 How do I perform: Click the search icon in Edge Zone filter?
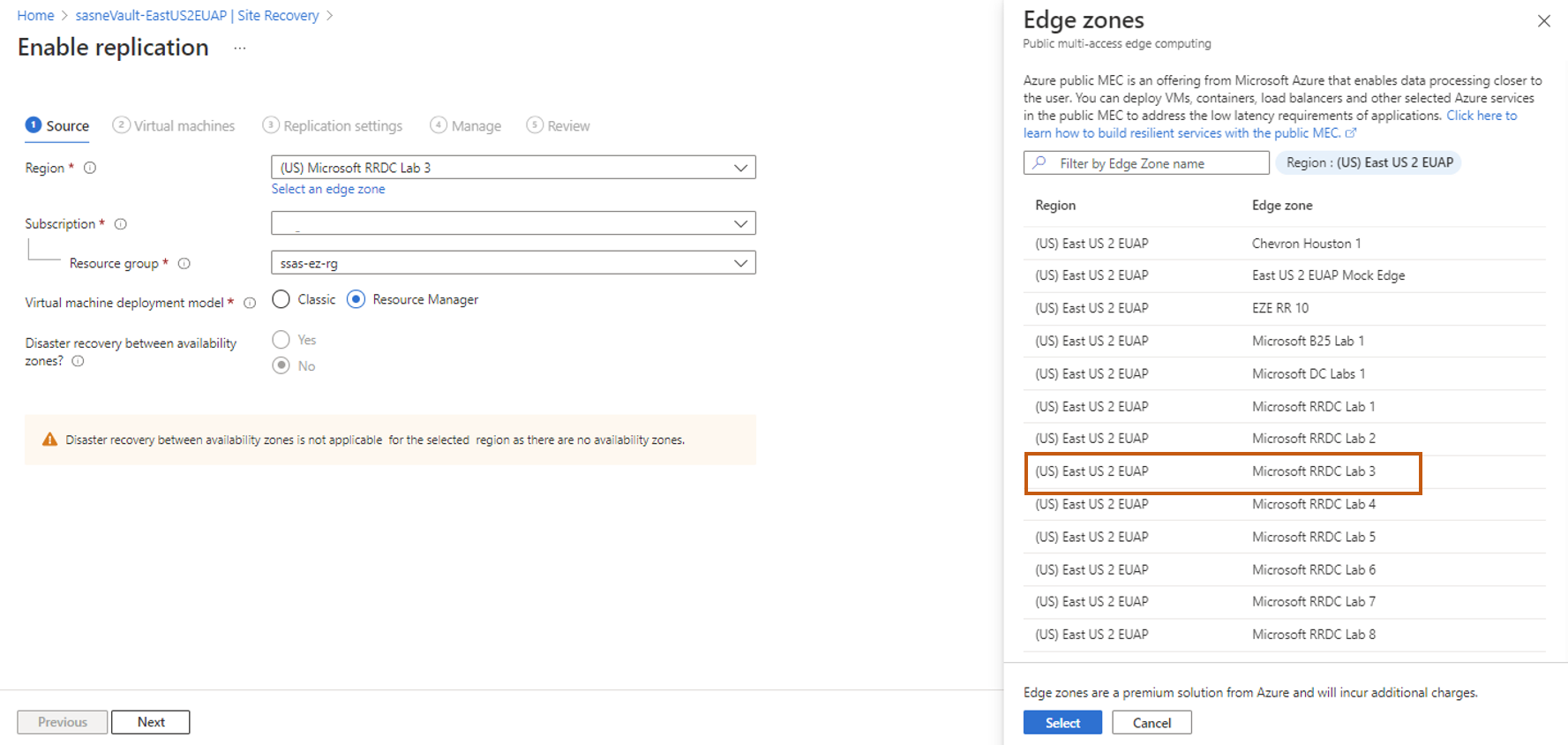click(x=1039, y=163)
